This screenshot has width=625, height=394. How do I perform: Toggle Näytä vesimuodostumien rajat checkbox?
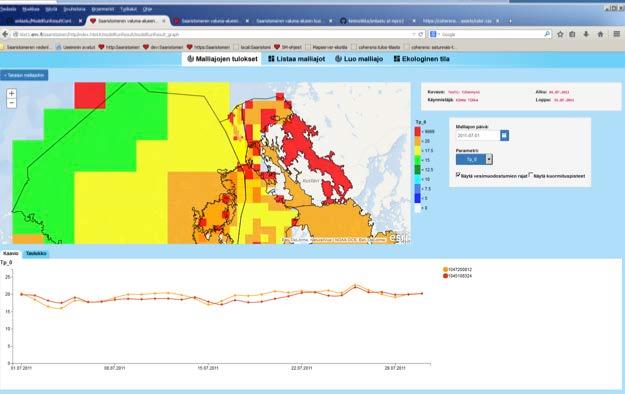click(x=458, y=175)
